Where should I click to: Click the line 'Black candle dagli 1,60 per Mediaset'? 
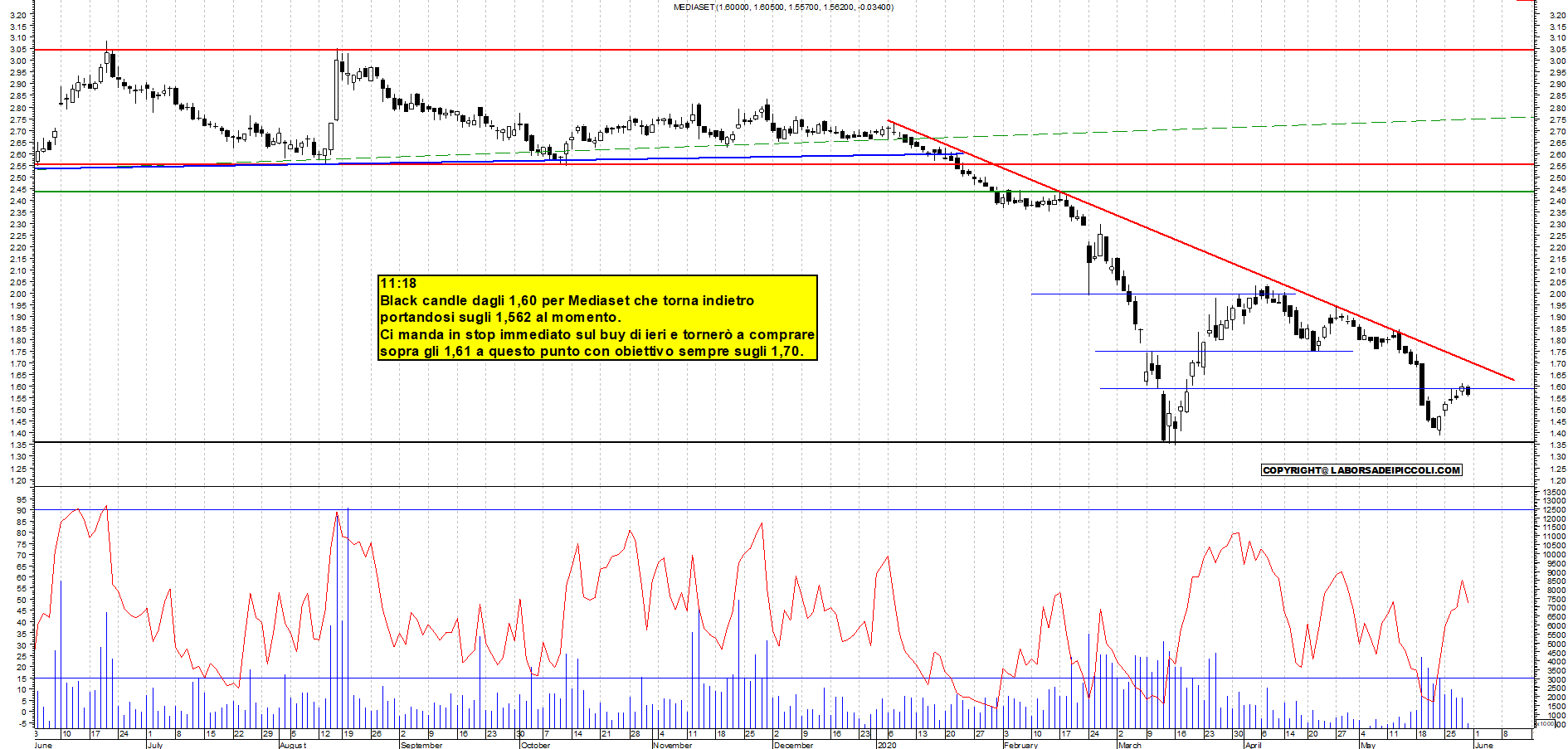567,300
